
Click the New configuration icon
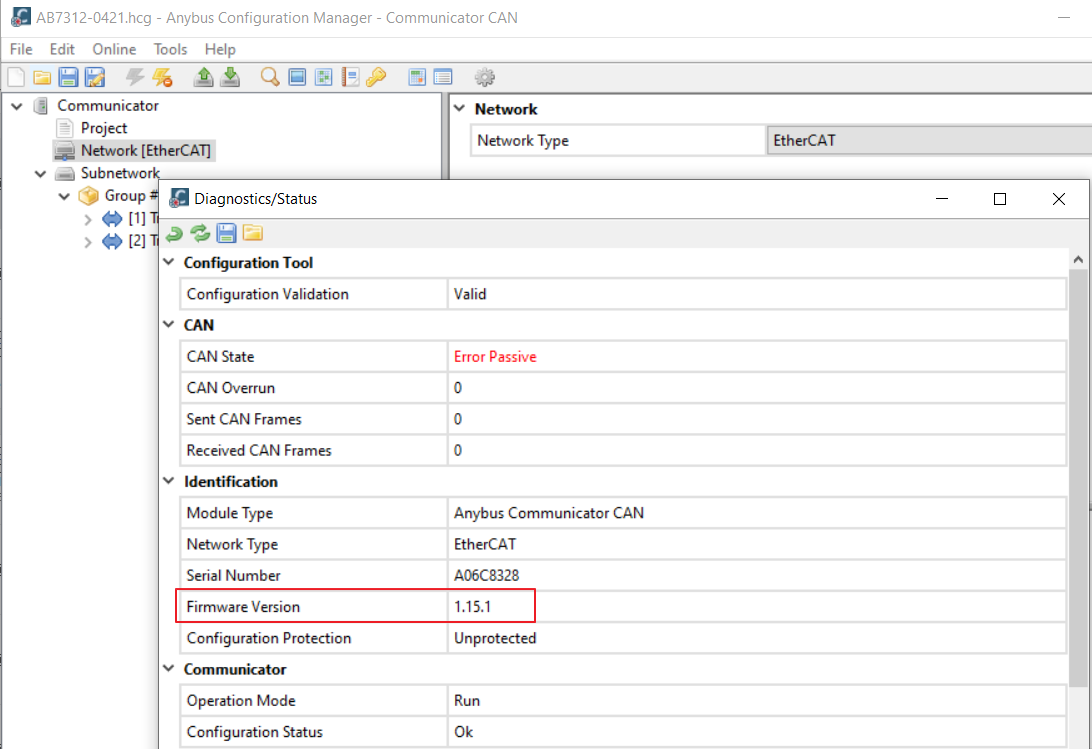(x=14, y=77)
